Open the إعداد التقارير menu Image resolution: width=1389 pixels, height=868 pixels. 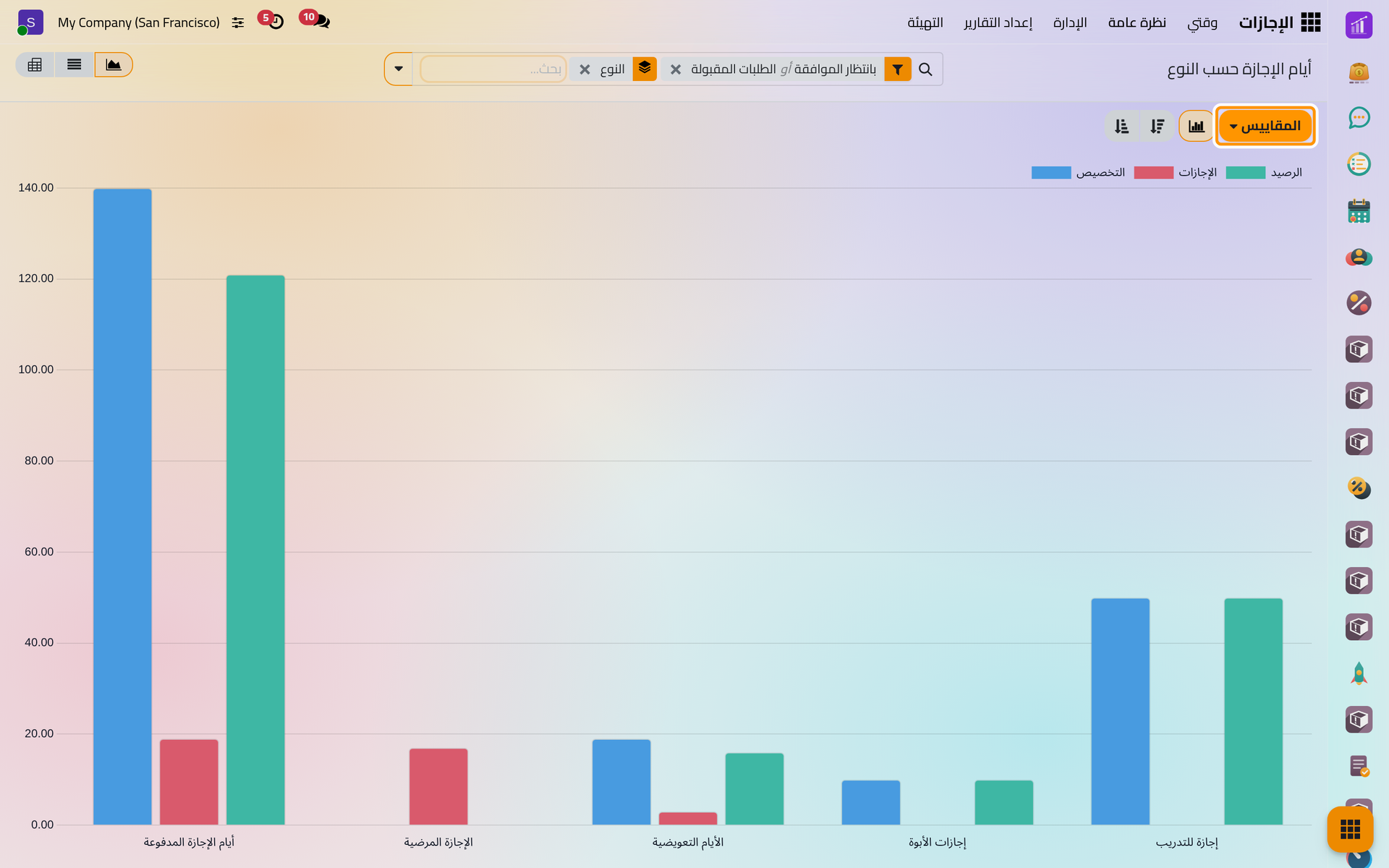998,22
